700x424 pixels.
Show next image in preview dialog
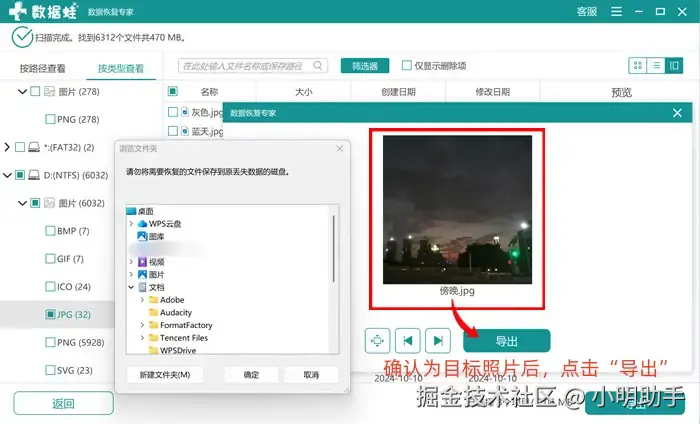(438, 341)
